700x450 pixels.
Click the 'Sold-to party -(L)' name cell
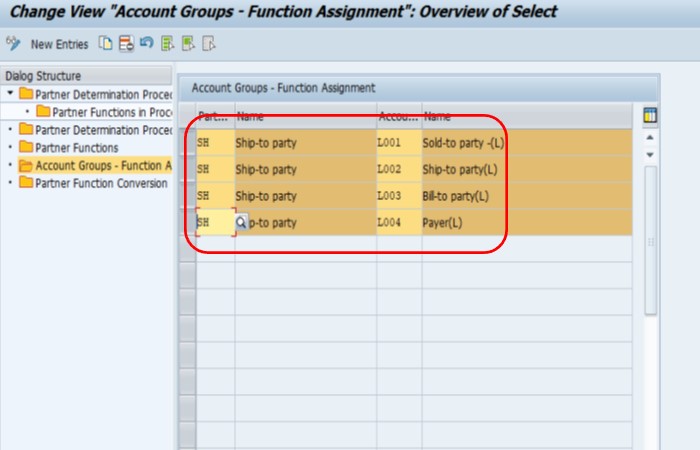527,143
